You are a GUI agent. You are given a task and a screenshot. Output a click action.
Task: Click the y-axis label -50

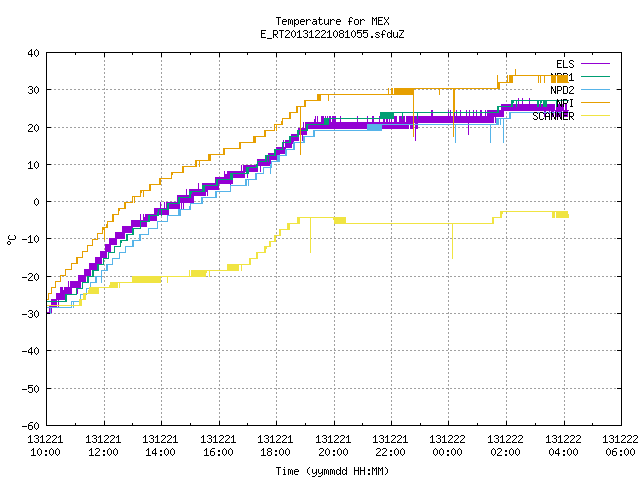31,389
